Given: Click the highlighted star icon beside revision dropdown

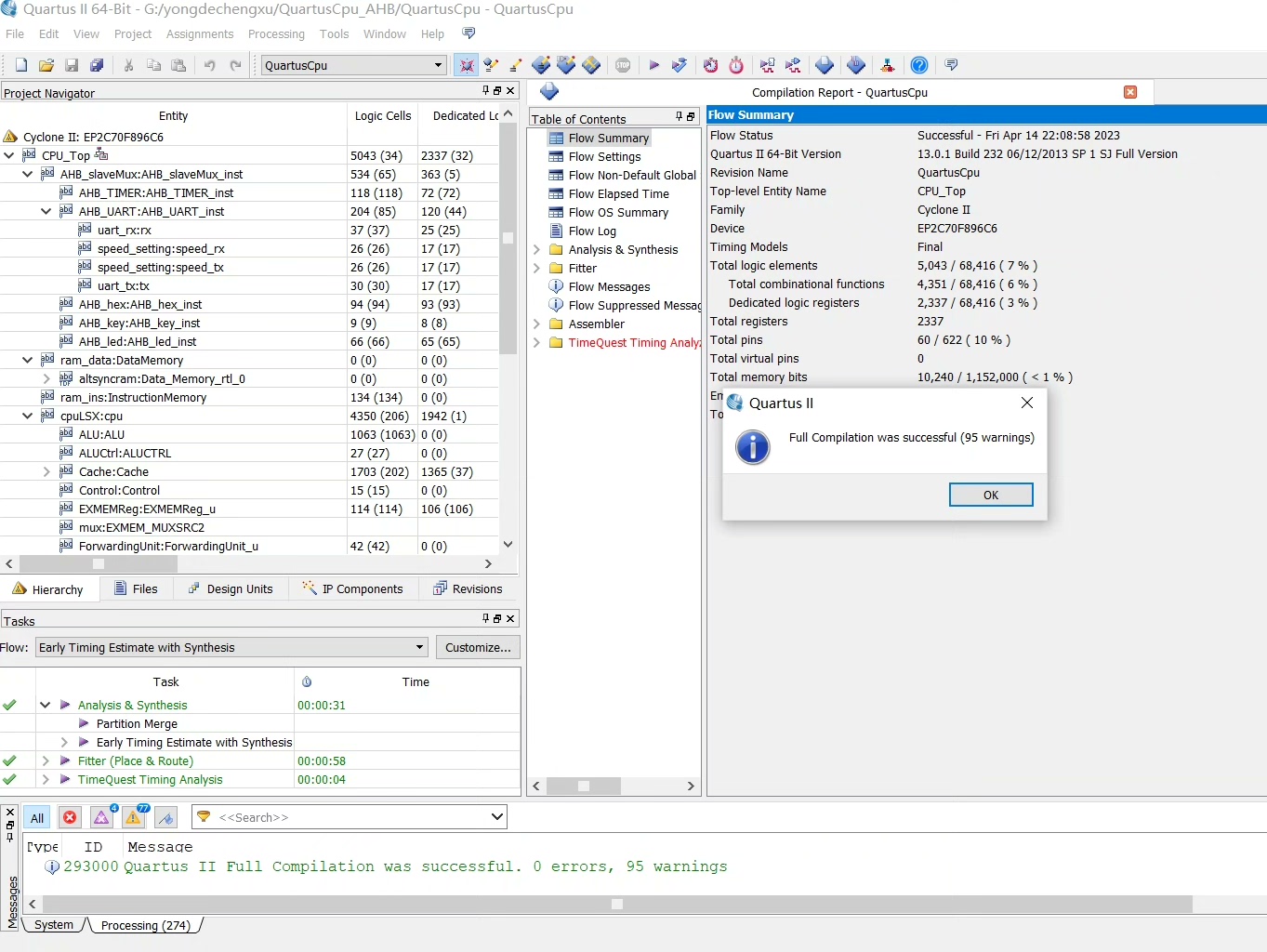Looking at the screenshot, I should tap(467, 65).
